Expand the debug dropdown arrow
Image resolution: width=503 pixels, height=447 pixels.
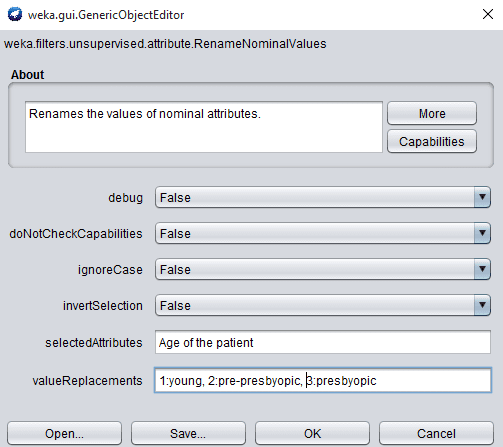tap(482, 197)
